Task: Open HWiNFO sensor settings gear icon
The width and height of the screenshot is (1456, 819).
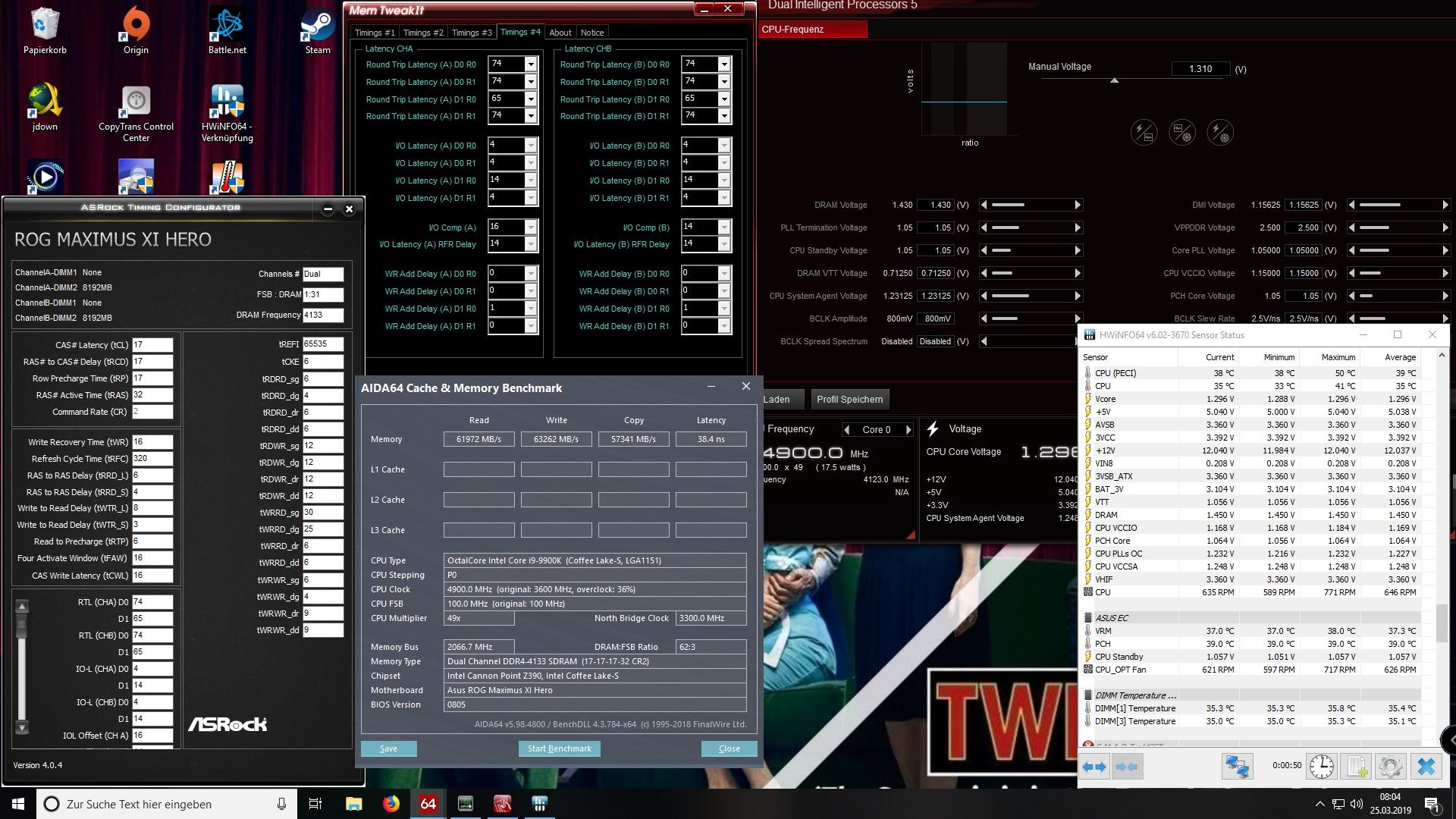Action: 1390,767
